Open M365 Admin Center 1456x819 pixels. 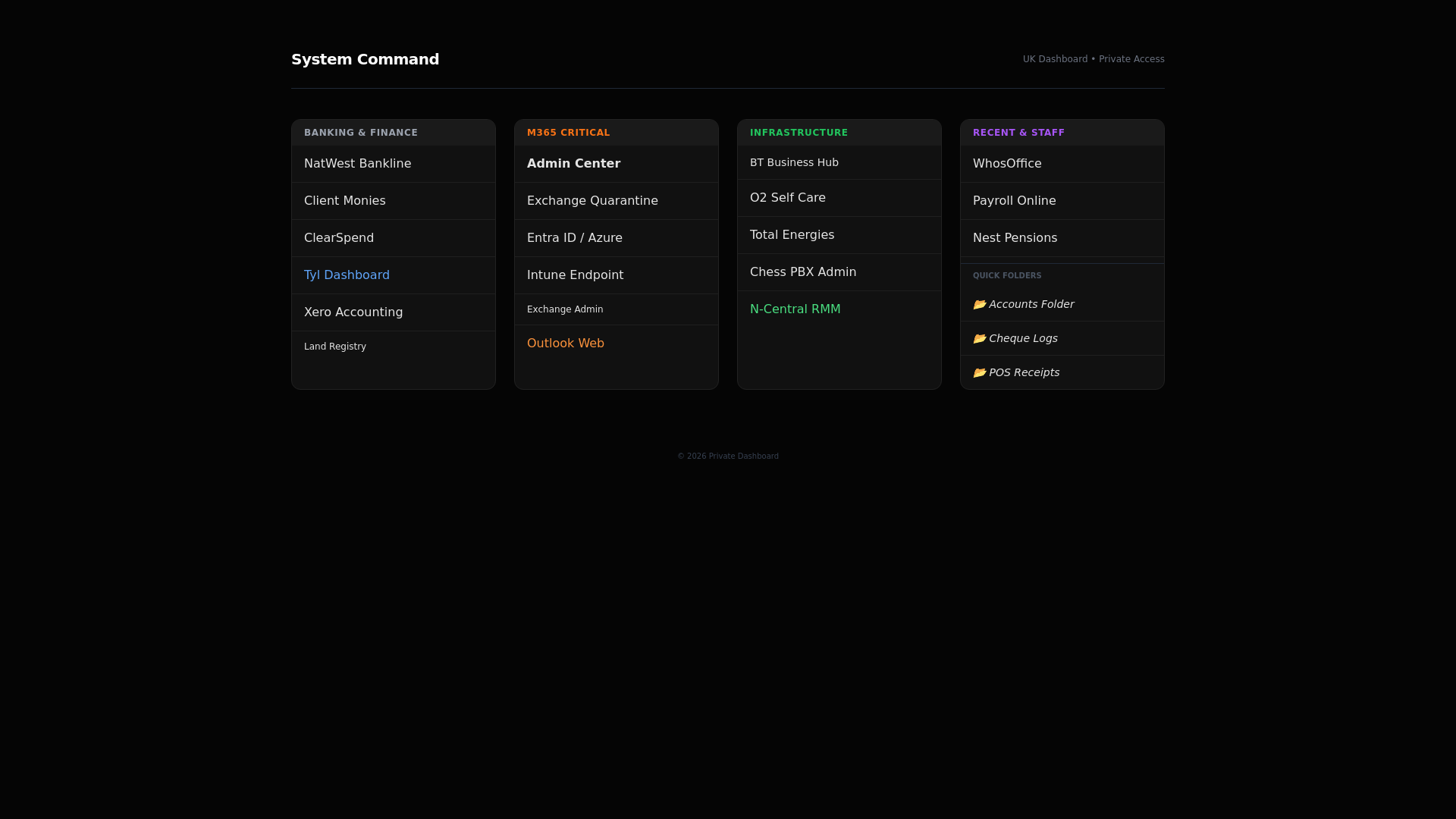click(x=617, y=164)
